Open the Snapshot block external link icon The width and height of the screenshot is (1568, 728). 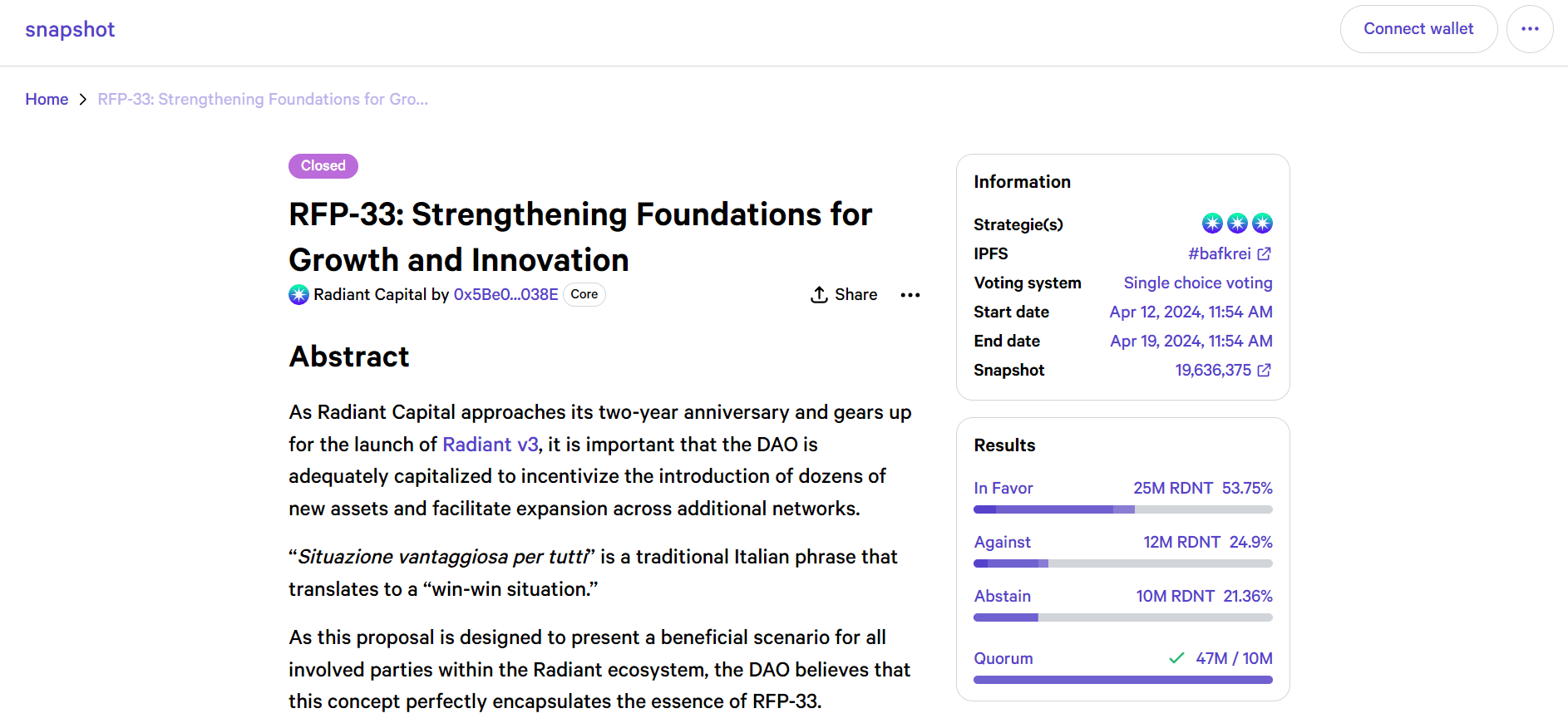tap(1264, 371)
